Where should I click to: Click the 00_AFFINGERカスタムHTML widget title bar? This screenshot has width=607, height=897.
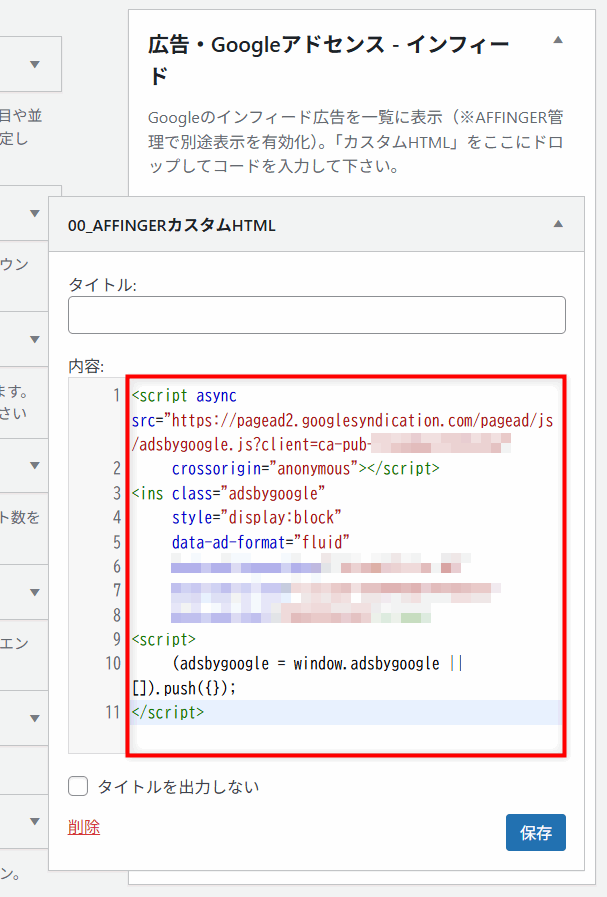316,224
